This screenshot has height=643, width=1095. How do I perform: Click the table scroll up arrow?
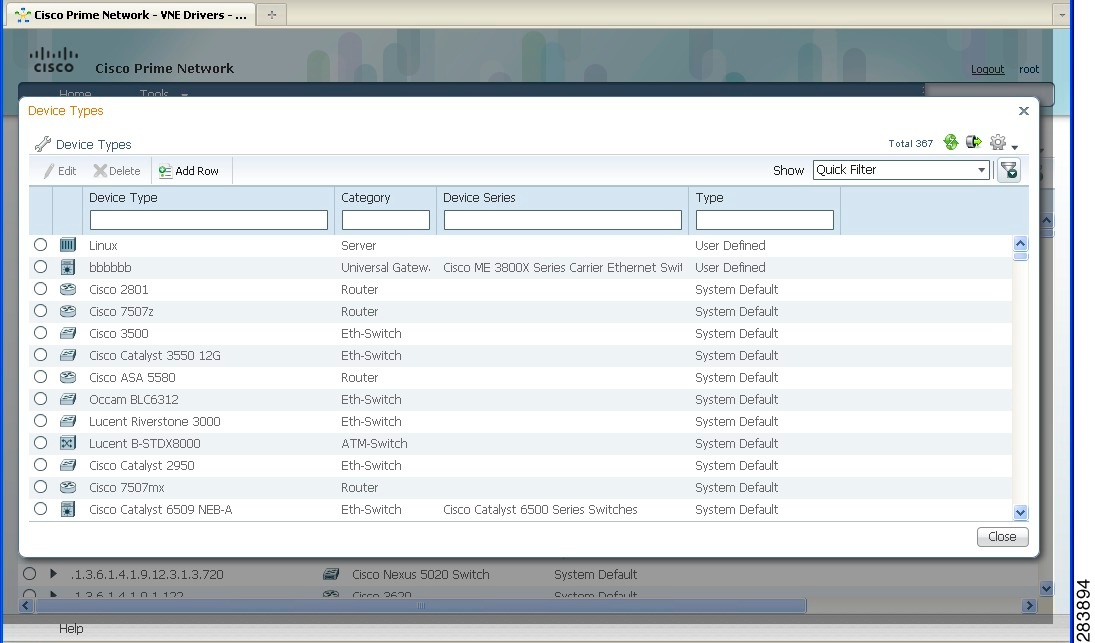click(x=1020, y=244)
